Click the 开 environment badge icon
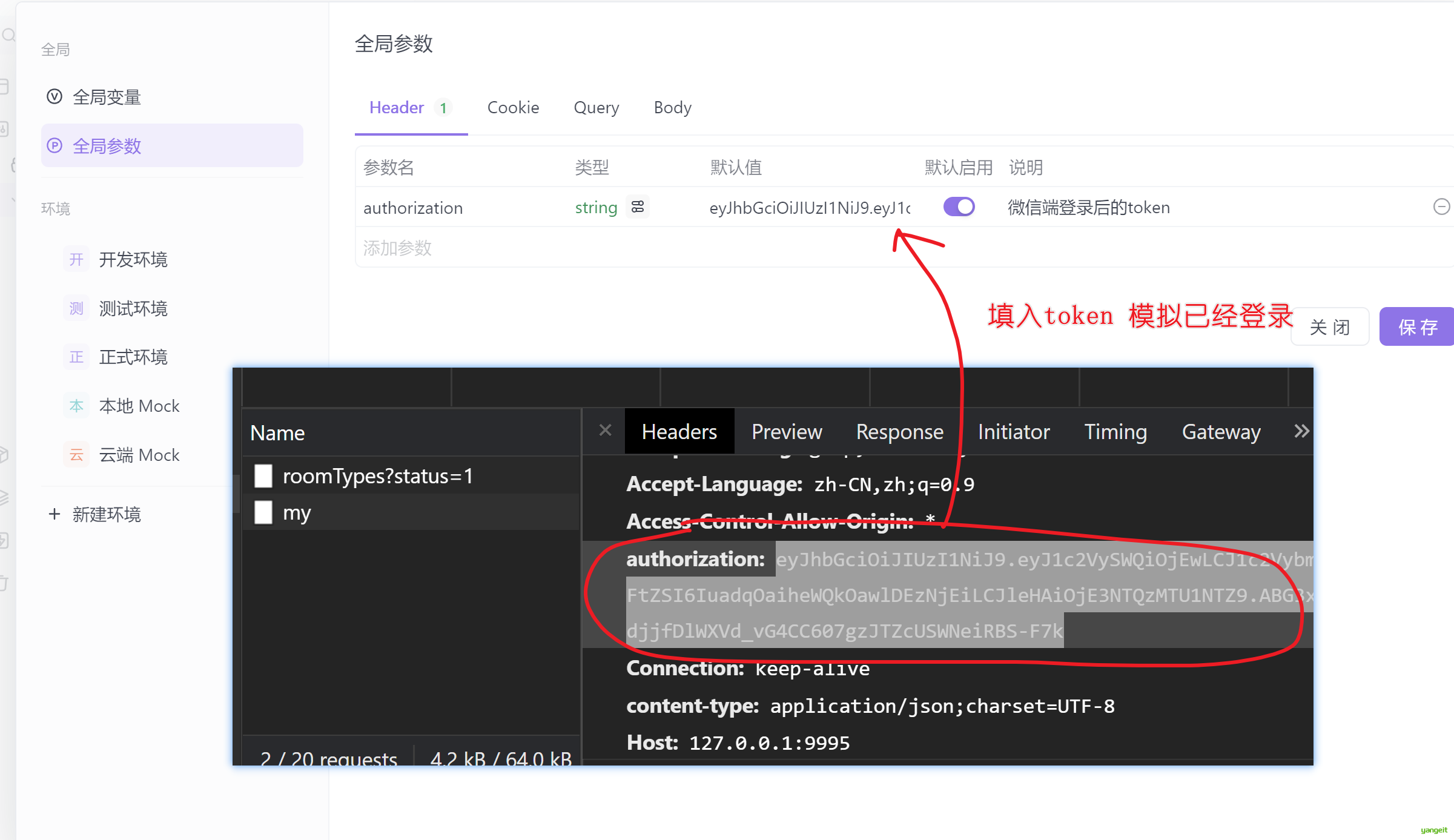This screenshot has height=840, width=1454. (x=76, y=260)
